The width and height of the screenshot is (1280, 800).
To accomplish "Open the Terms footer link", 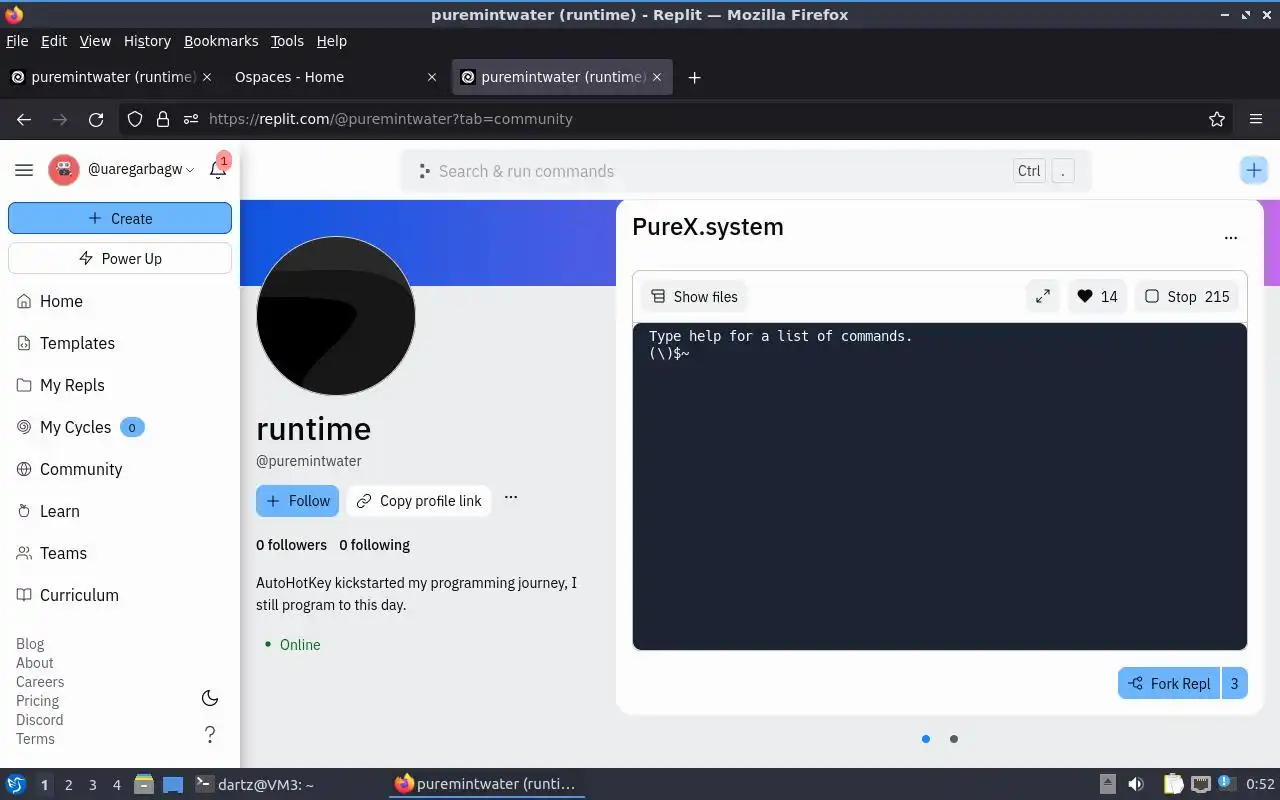I will tap(35, 739).
